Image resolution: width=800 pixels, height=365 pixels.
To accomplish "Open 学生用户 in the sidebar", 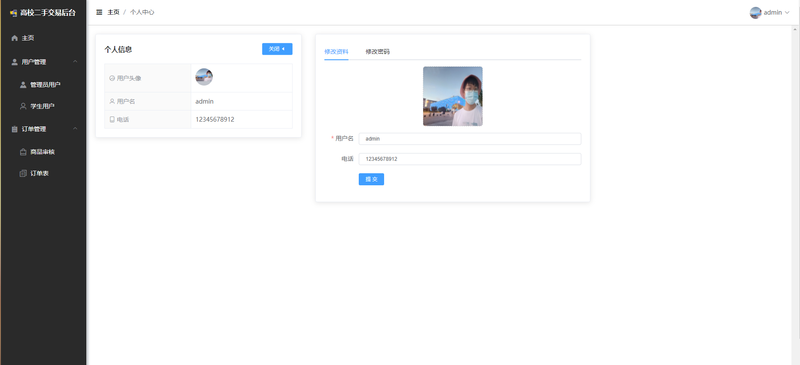I will tap(43, 106).
